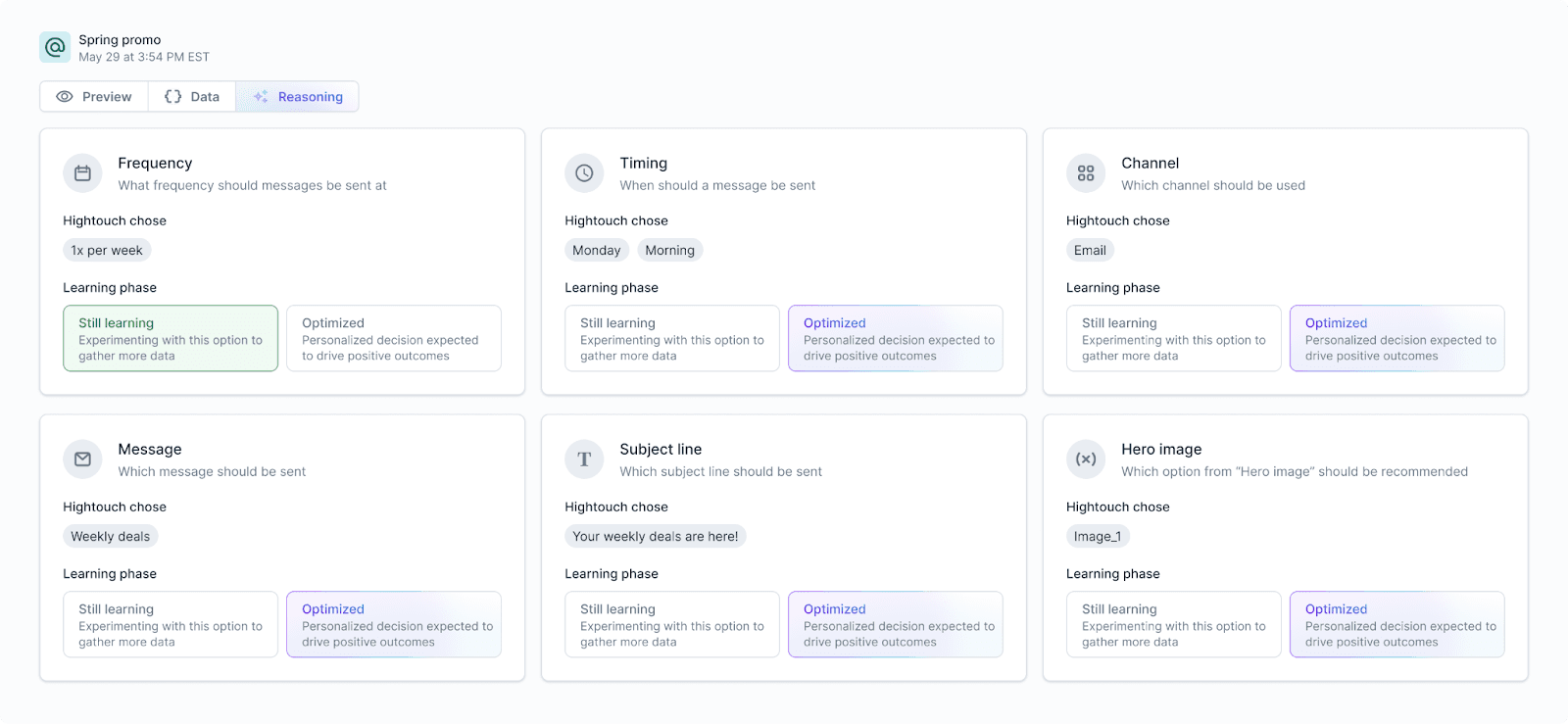Viewport: 1568px width, 724px height.
Task: Click the Morning timing chip
Action: point(670,251)
